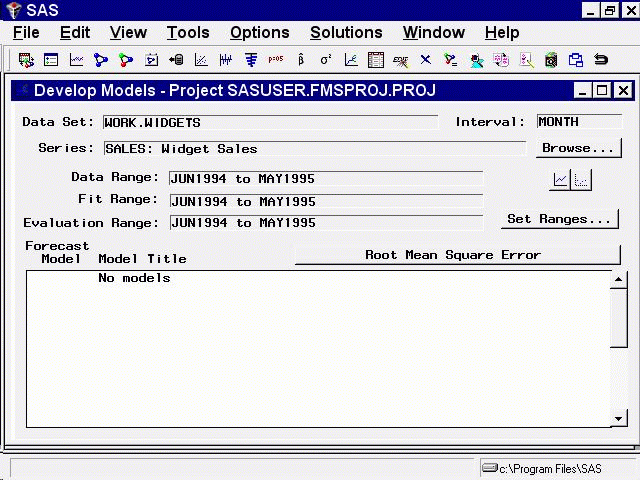This screenshot has width=640, height=480.
Task: Click the list-style toolbar icon second from left
Action: pyautogui.click(x=51, y=60)
